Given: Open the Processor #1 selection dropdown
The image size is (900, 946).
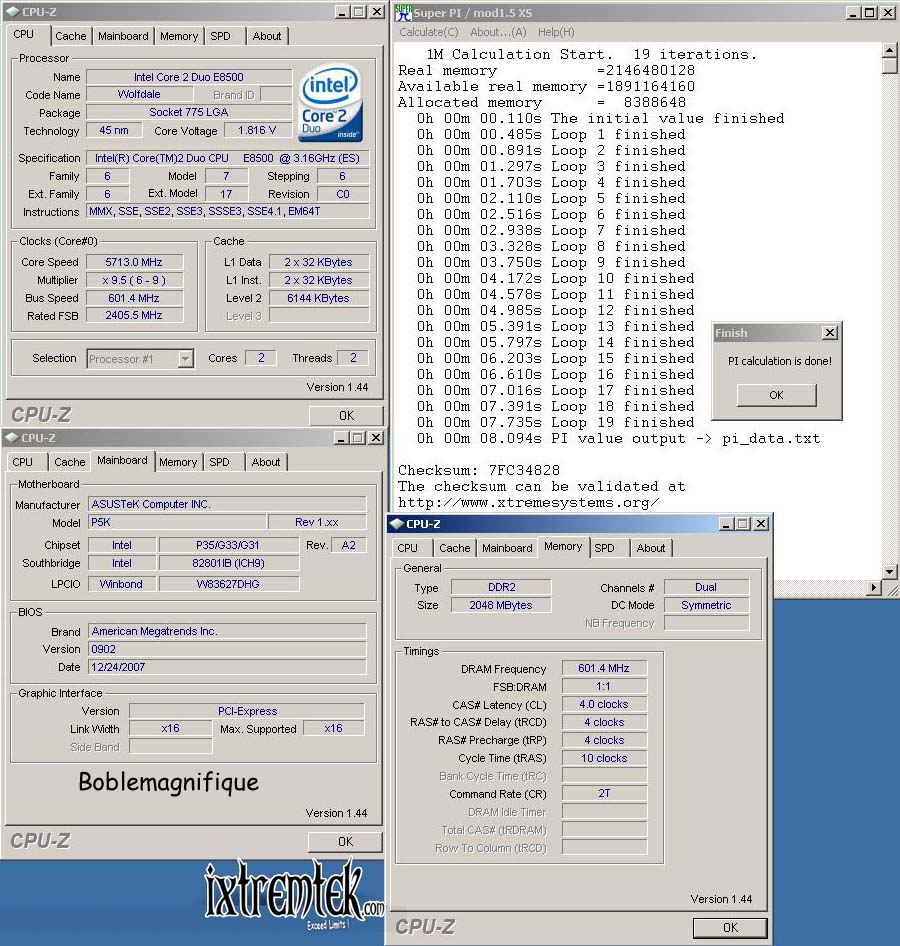Looking at the screenshot, I should point(186,359).
